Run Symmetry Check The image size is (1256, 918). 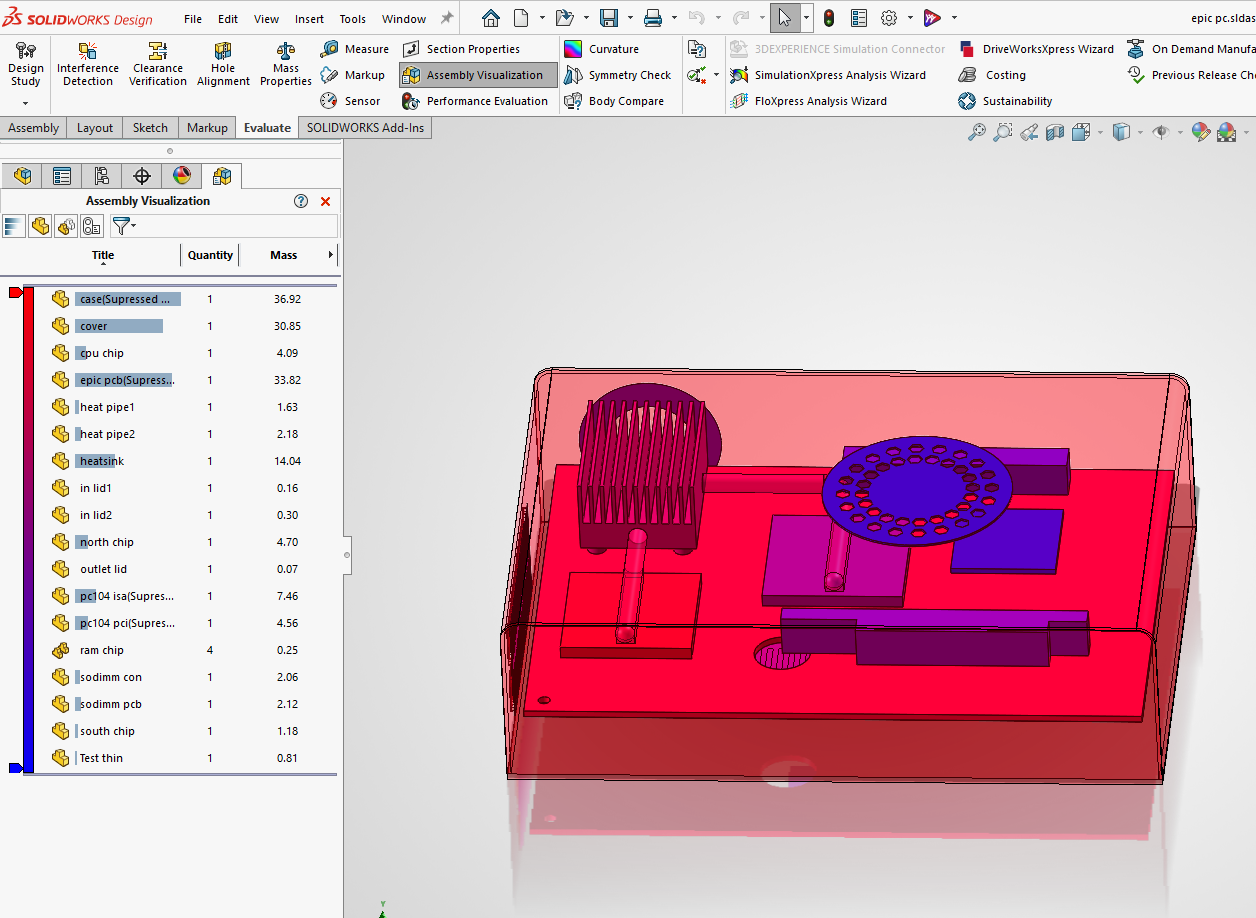point(618,75)
